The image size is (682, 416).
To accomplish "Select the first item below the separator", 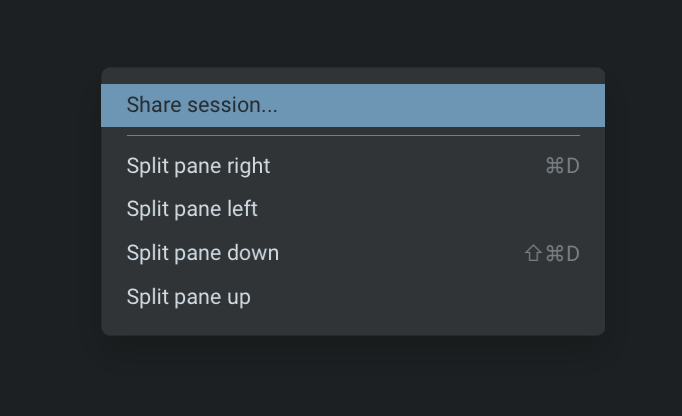I will pyautogui.click(x=198, y=166).
